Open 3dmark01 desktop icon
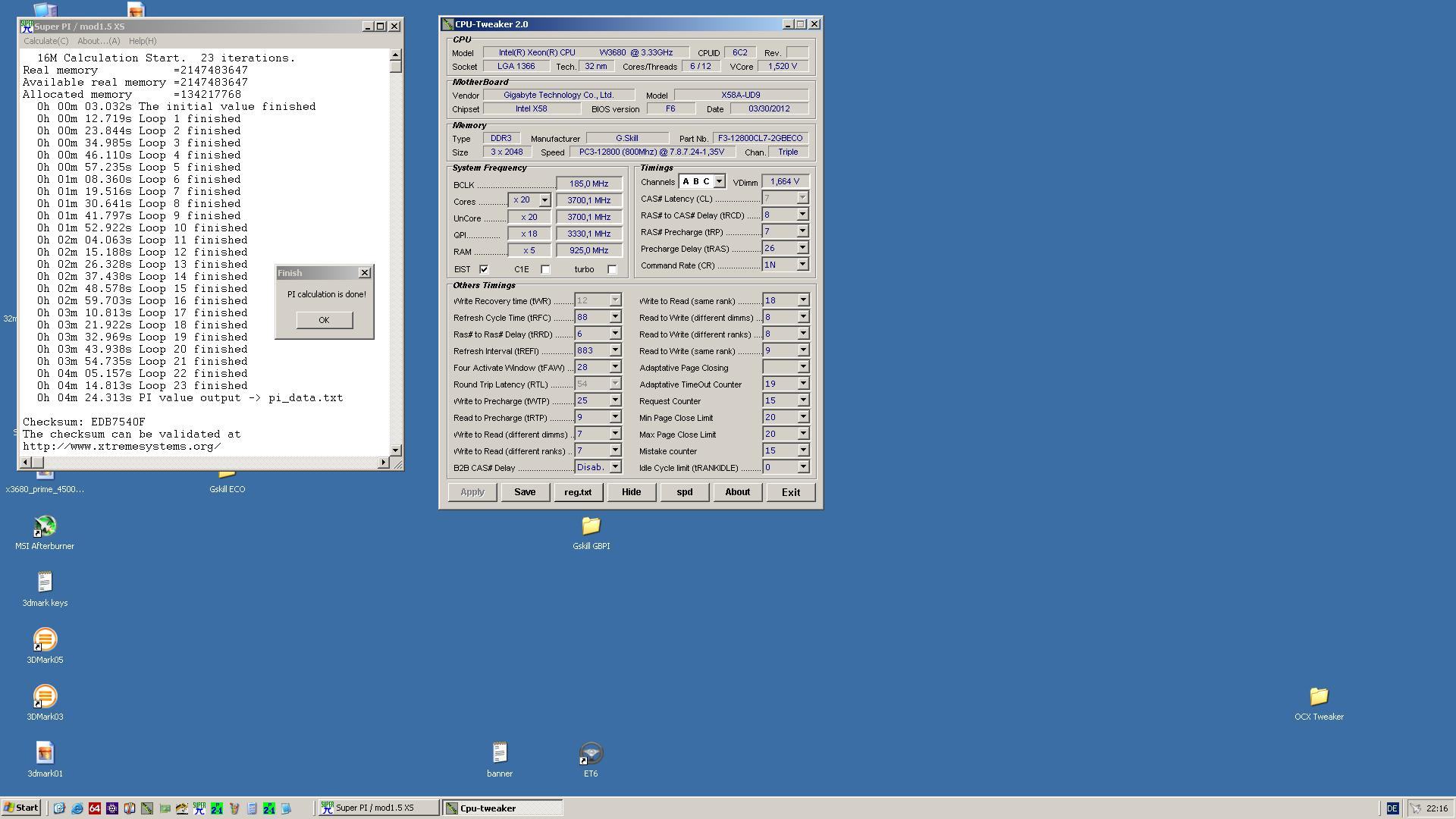The width and height of the screenshot is (1456, 819). pyautogui.click(x=45, y=760)
